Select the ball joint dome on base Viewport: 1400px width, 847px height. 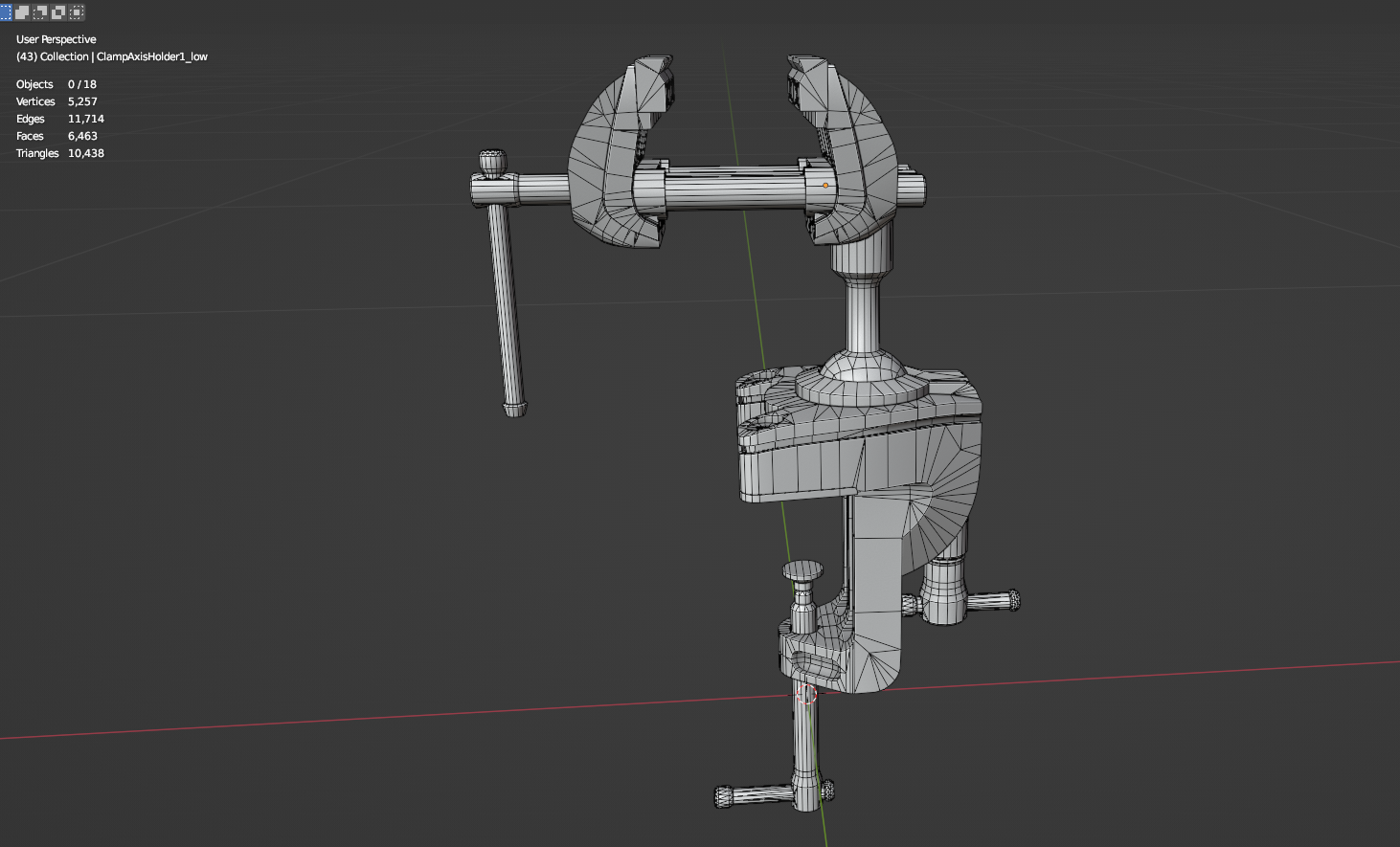(862, 371)
